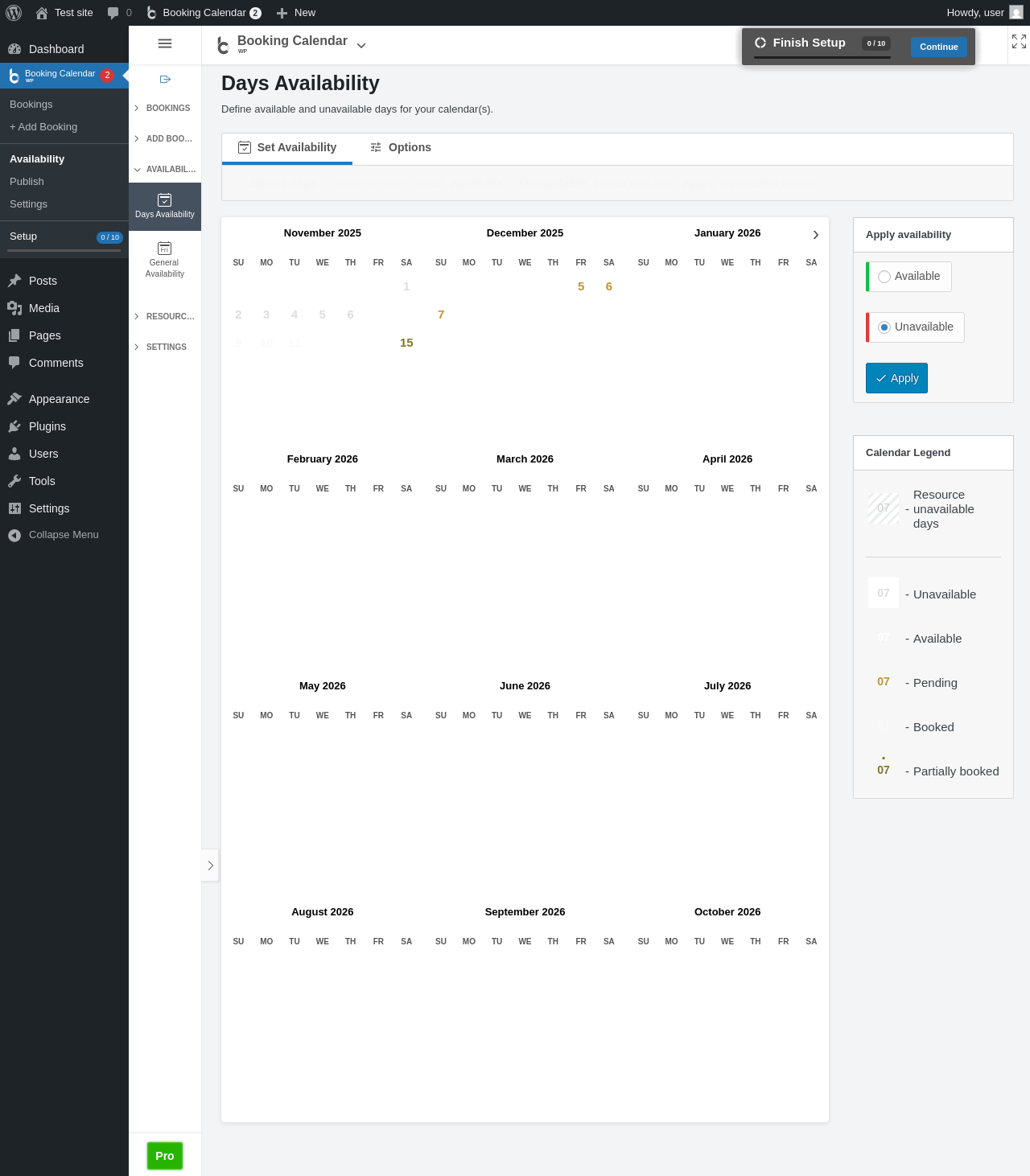The width and height of the screenshot is (1030, 1176).
Task: Click + Add Booking submenu link
Action: point(43,127)
